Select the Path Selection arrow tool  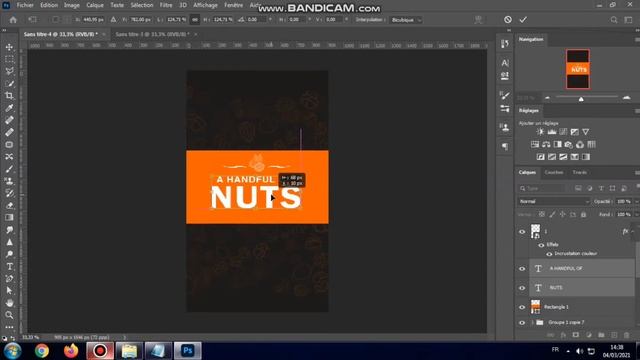click(9, 291)
